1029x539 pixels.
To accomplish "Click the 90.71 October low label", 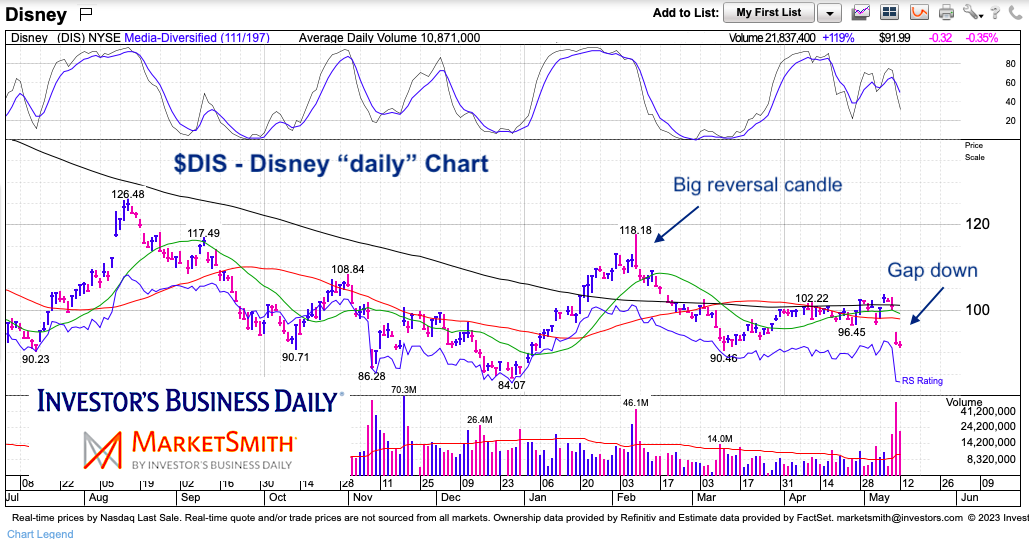I will point(295,358).
